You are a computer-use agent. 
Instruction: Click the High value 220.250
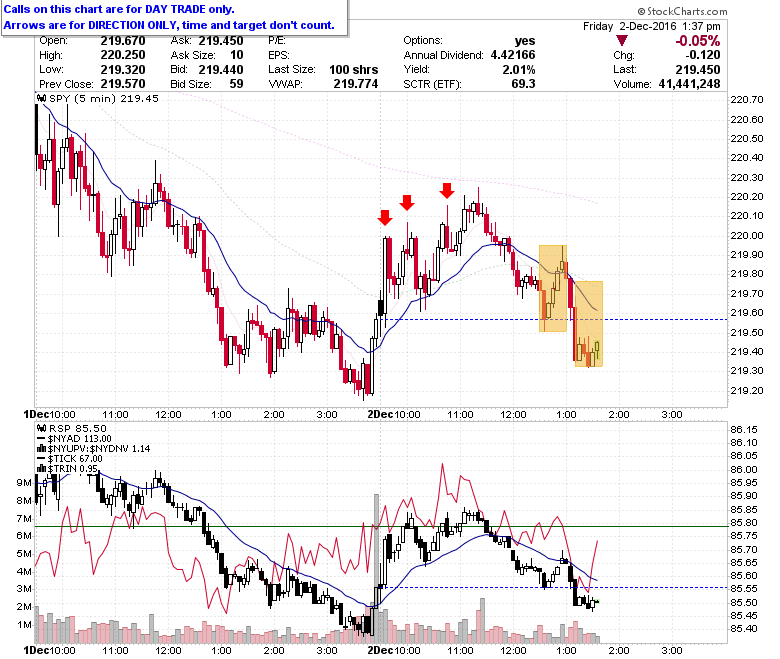pyautogui.click(x=123, y=55)
